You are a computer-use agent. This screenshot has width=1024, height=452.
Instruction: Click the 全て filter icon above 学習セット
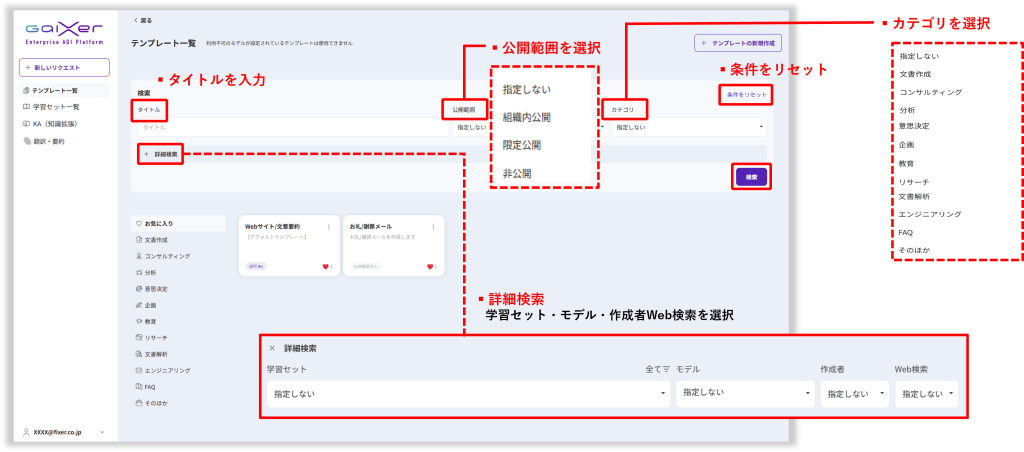(656, 369)
